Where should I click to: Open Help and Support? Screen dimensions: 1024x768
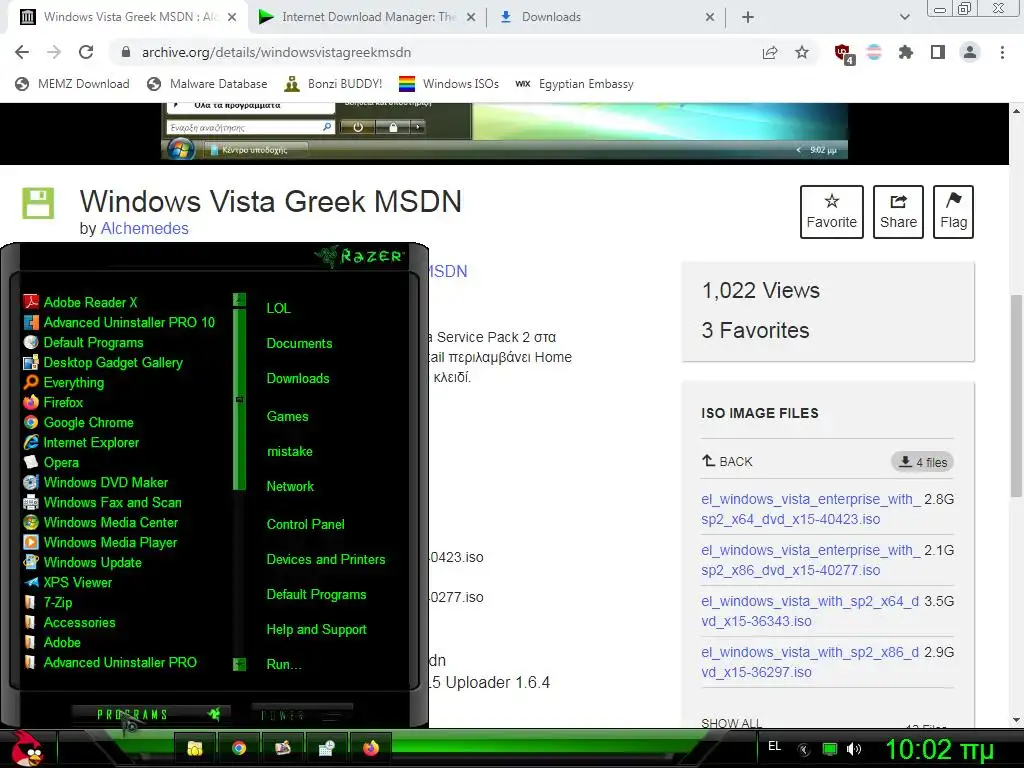click(x=316, y=630)
